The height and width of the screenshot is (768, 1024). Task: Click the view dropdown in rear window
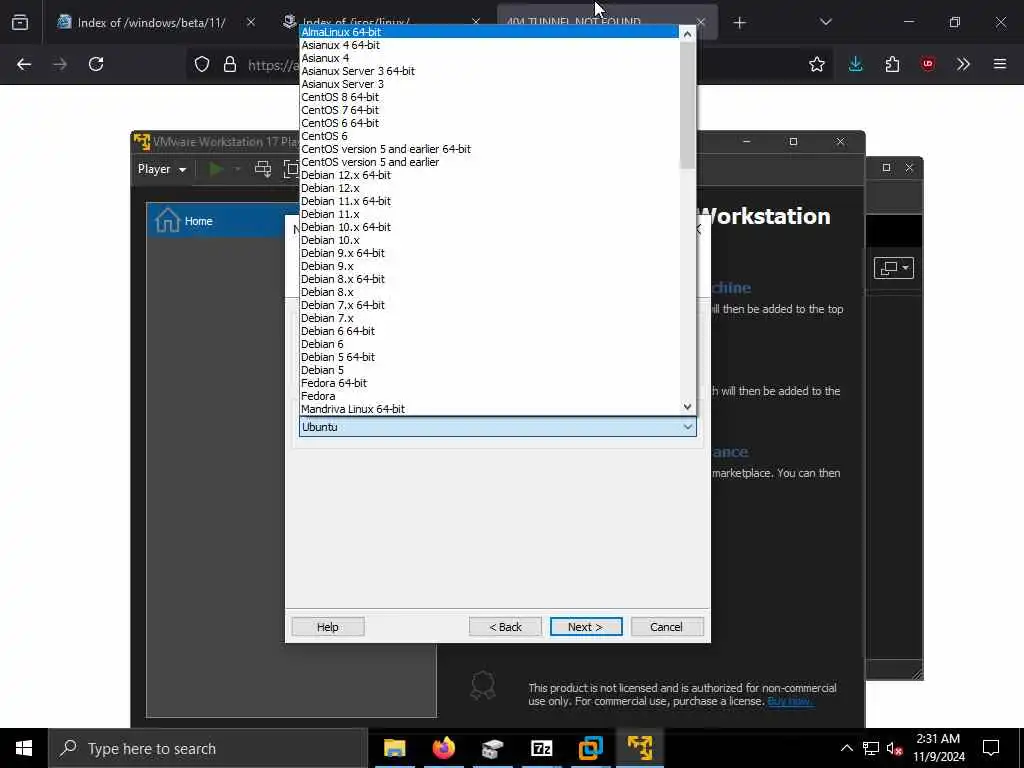pyautogui.click(x=893, y=268)
